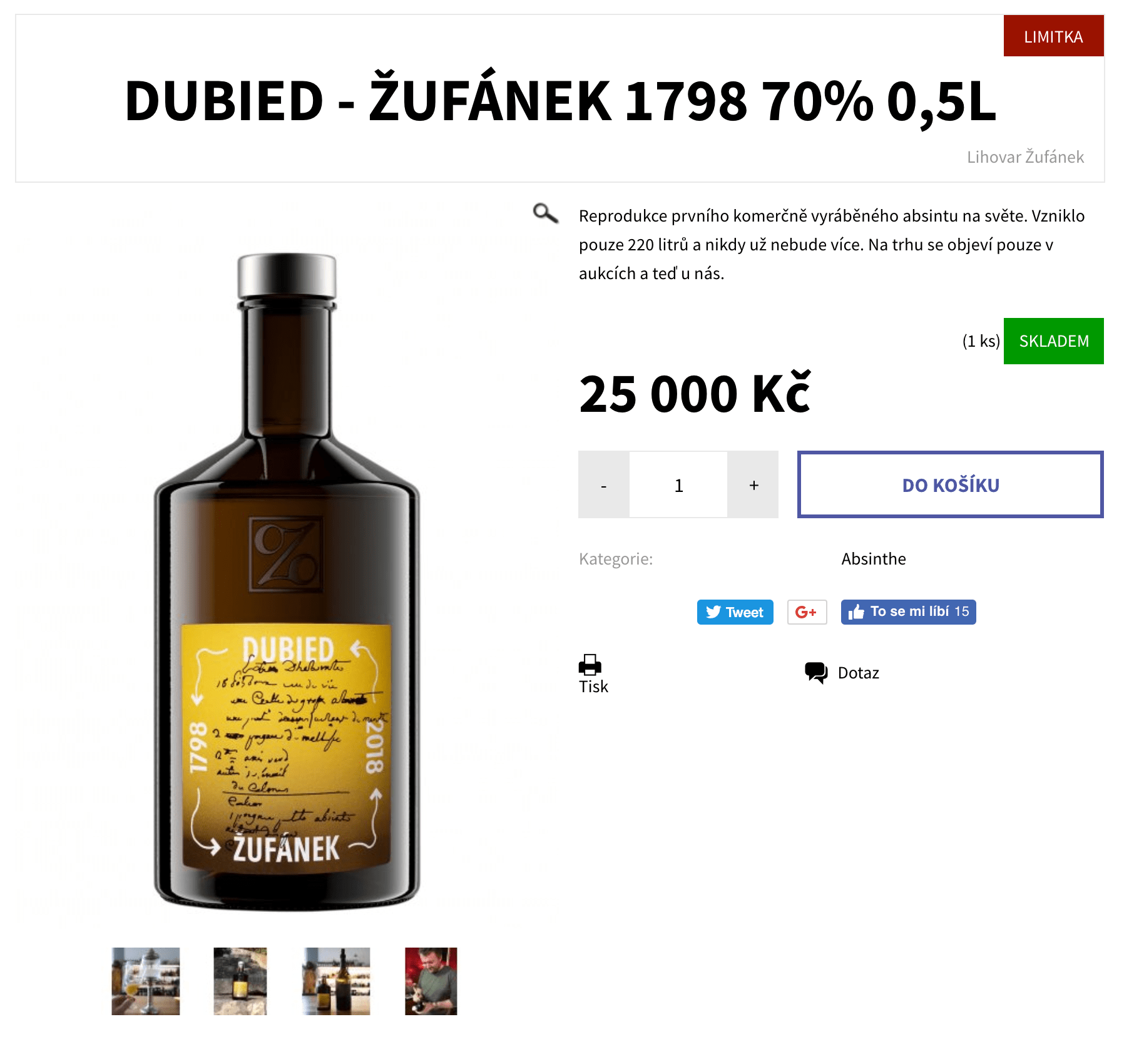Click the green SKLADEM stock badge

1053,341
